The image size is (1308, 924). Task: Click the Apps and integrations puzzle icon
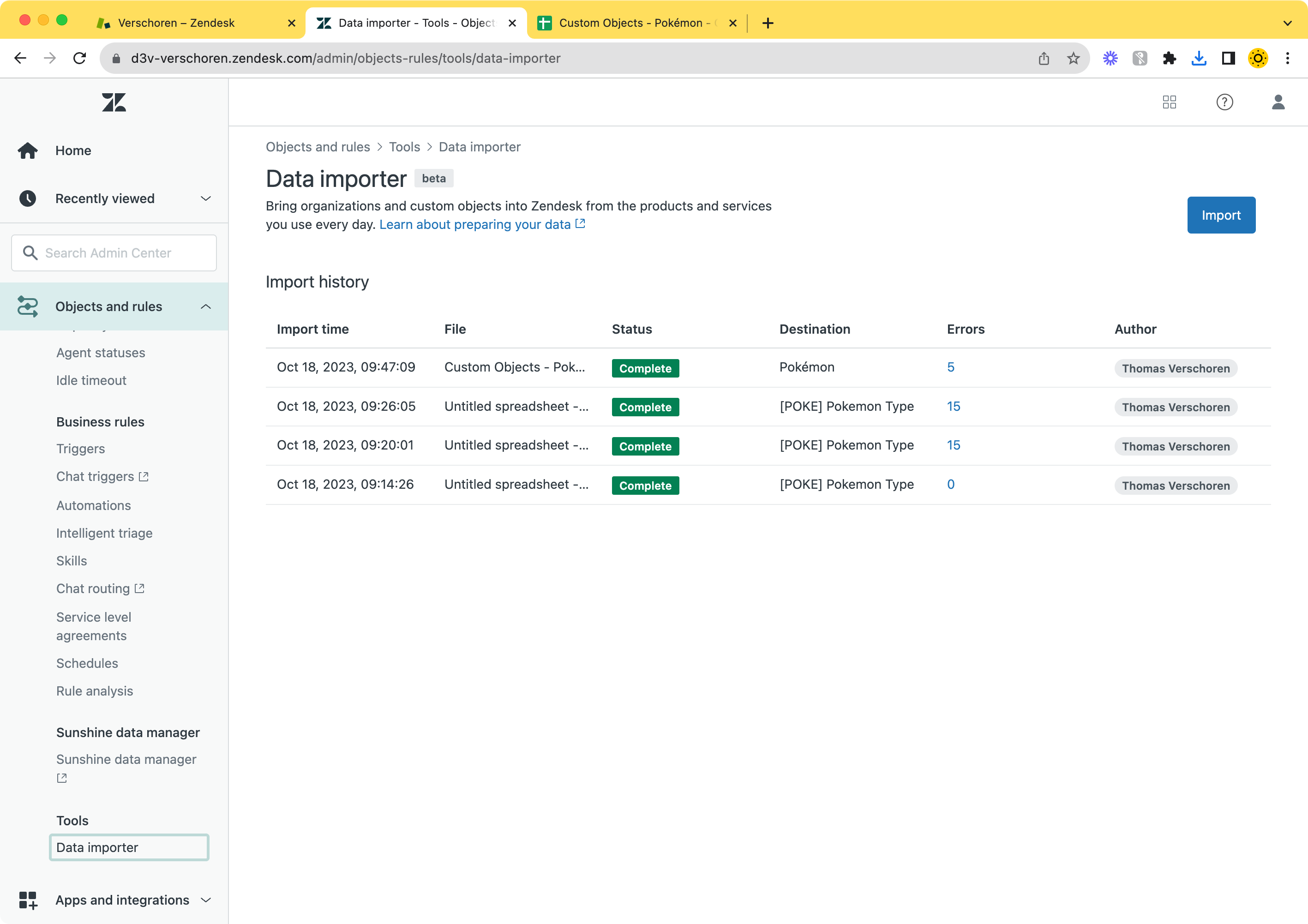pos(28,900)
